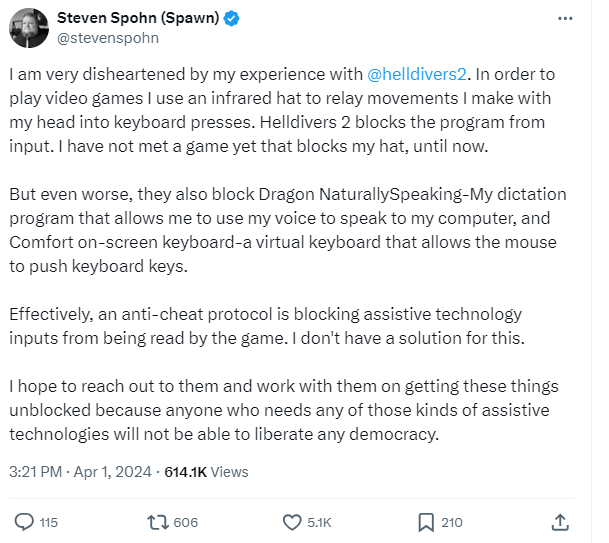The height and width of the screenshot is (543, 609).
Task: Open Steven Spohn's profile picture
Action: pos(28,28)
